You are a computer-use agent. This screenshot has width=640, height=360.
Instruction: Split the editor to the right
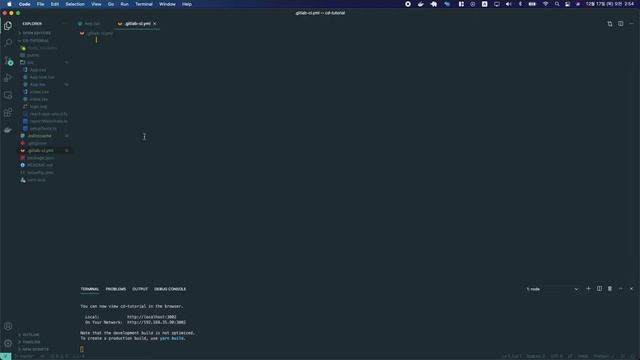click(620, 24)
